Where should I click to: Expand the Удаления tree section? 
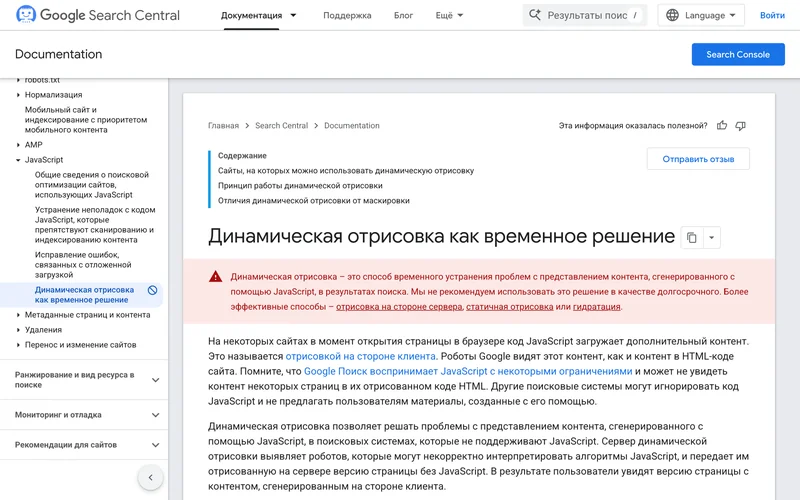(x=18, y=330)
